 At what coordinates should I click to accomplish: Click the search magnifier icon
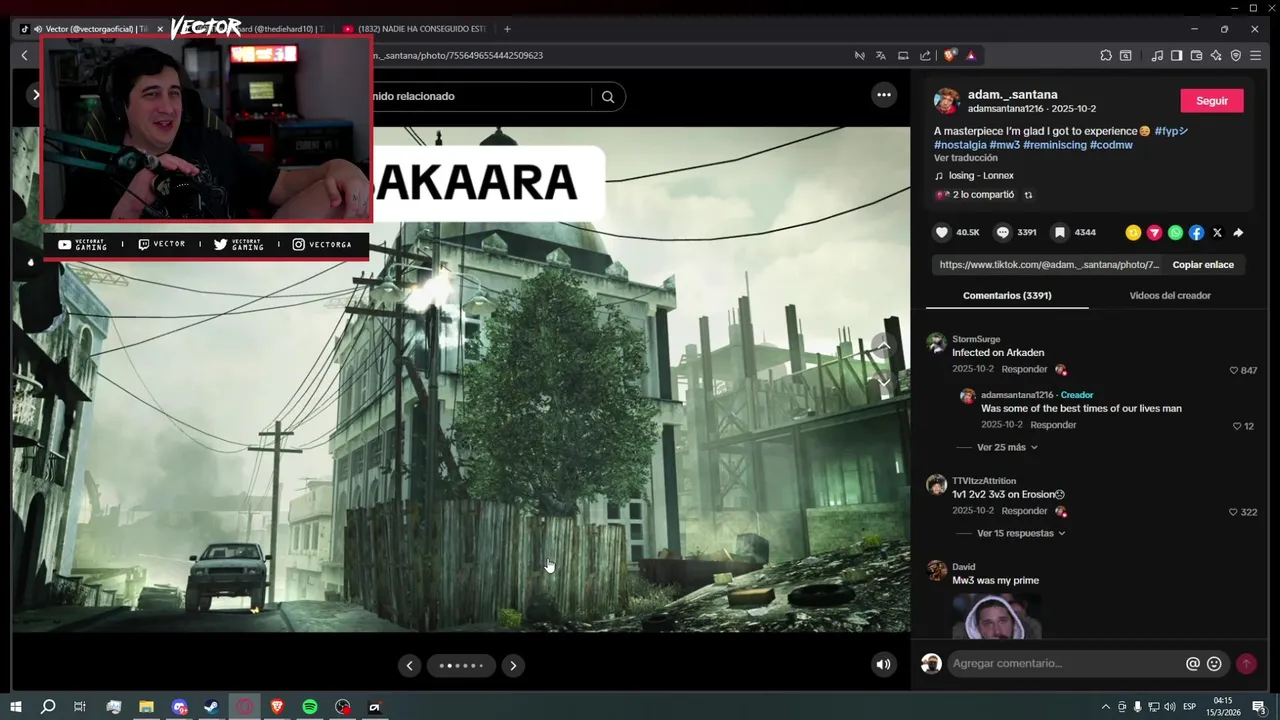coord(608,97)
